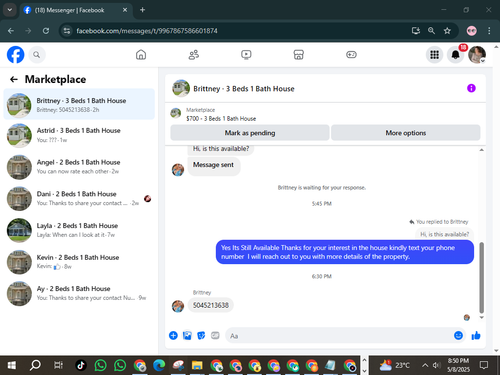Open the browser zoom magnifier icon
This screenshot has width=500, height=375.
click(431, 31)
